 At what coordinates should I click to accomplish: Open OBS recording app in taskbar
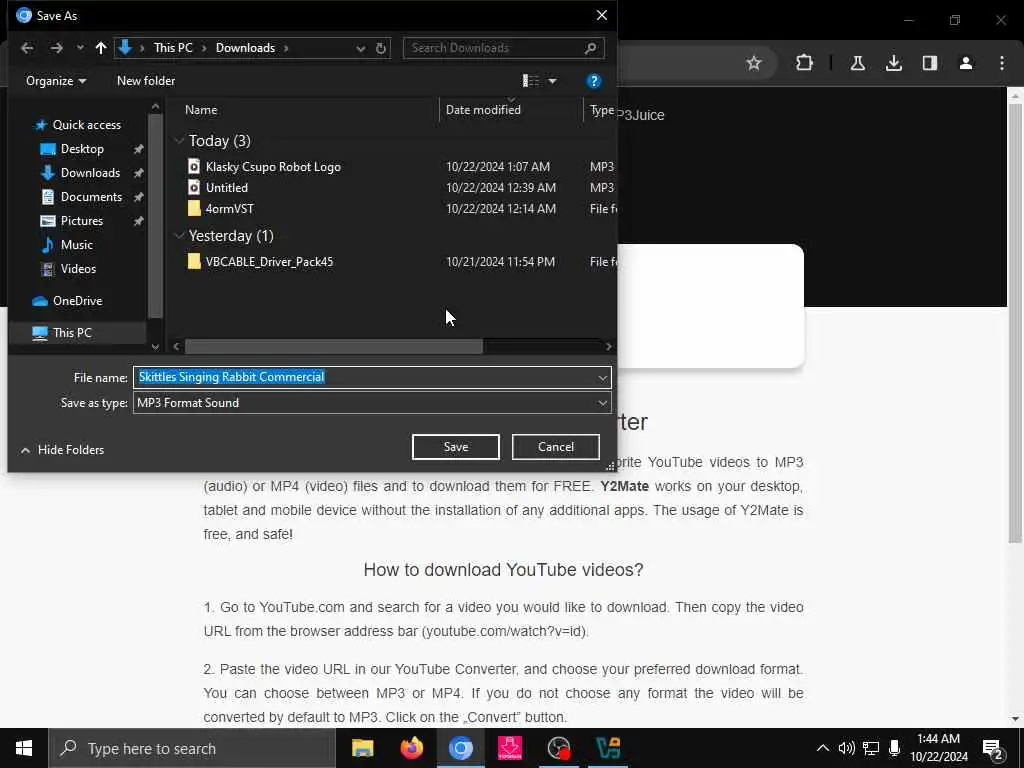559,748
